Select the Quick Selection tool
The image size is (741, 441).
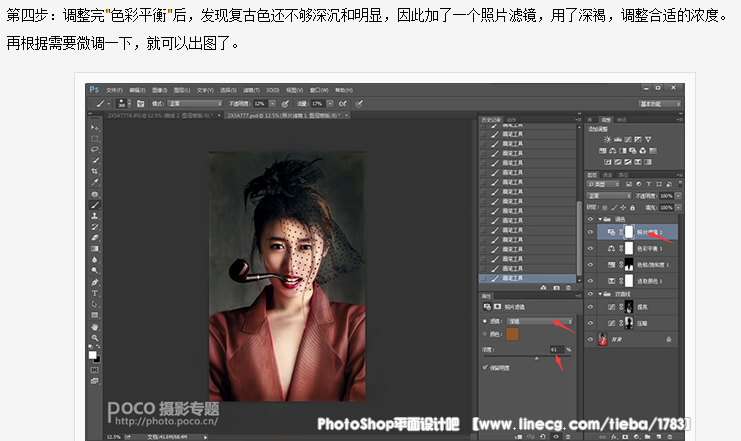tap(95, 160)
